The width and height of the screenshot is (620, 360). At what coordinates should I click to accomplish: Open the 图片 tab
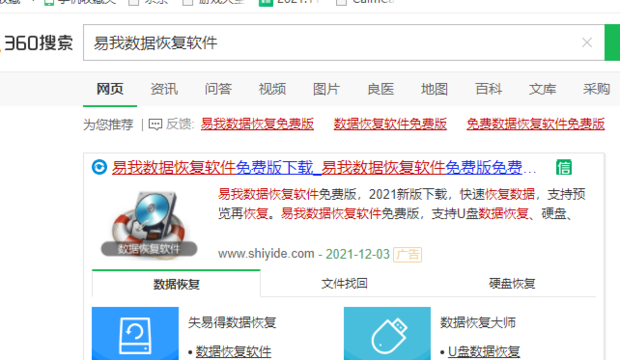(x=326, y=89)
